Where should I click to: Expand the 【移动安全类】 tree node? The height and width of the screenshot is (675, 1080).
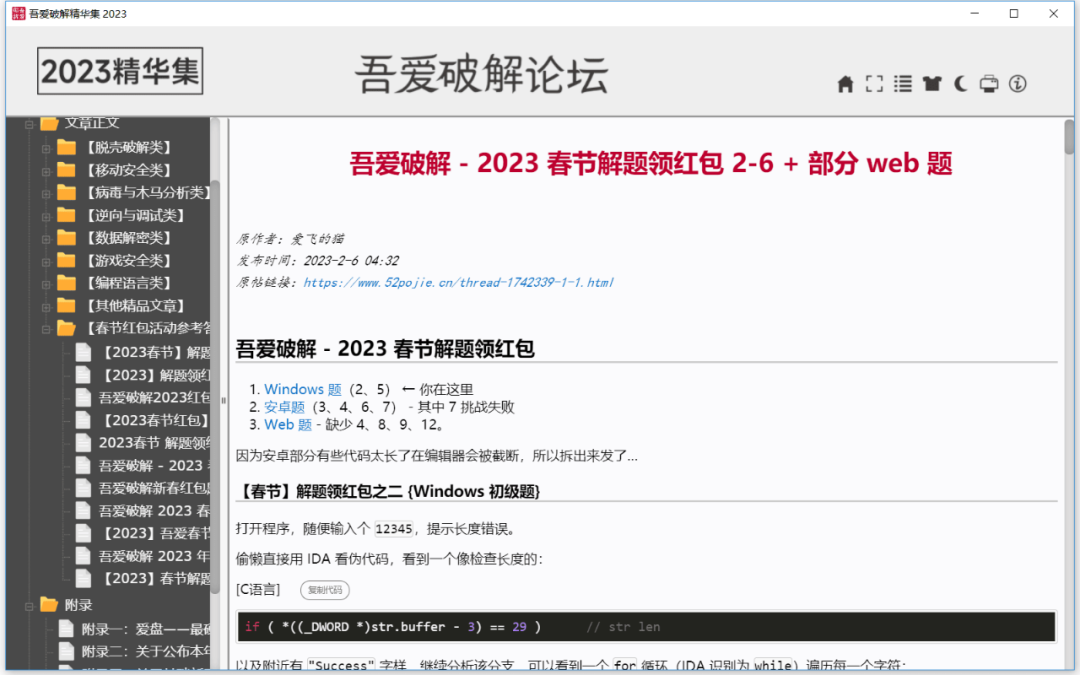click(x=46, y=171)
